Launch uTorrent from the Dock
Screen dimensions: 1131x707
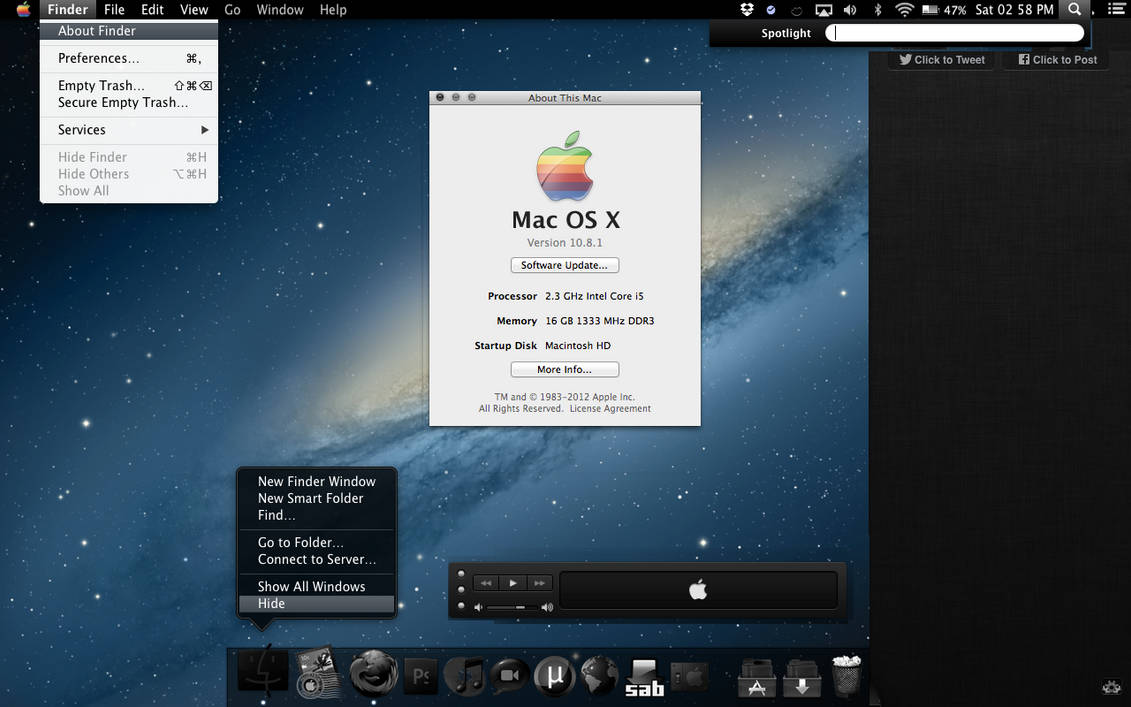coord(555,676)
